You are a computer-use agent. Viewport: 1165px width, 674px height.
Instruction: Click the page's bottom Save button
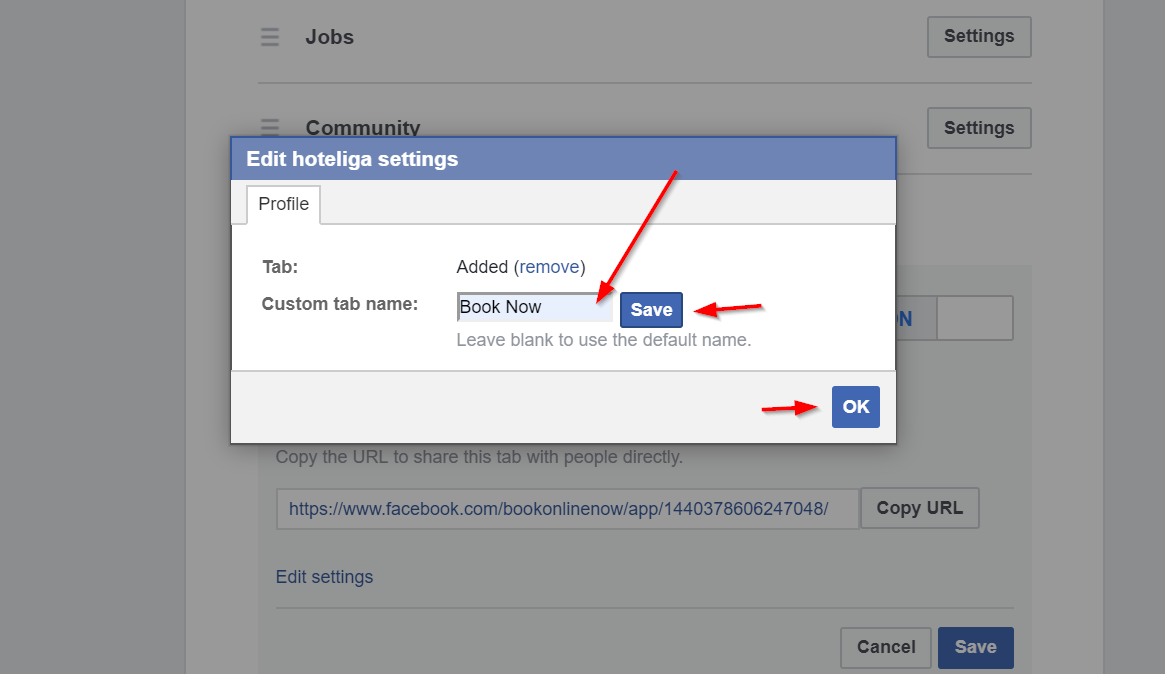point(975,647)
